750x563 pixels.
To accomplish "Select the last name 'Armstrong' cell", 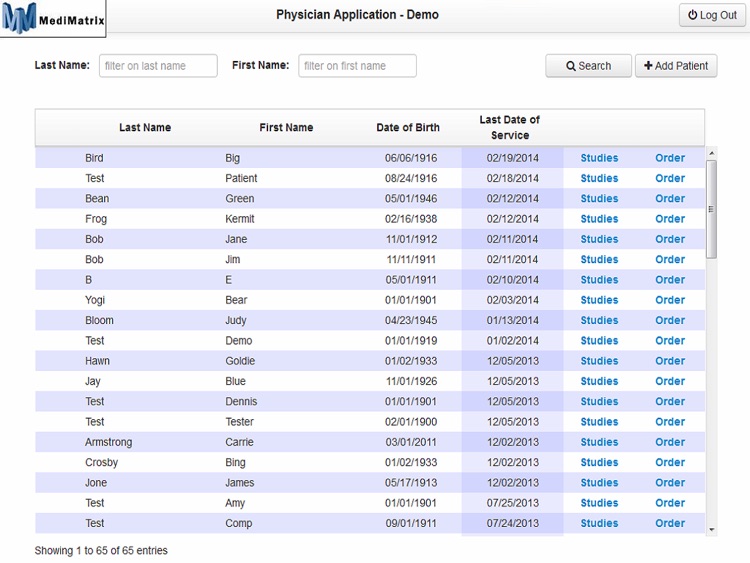I will pyautogui.click(x=109, y=442).
